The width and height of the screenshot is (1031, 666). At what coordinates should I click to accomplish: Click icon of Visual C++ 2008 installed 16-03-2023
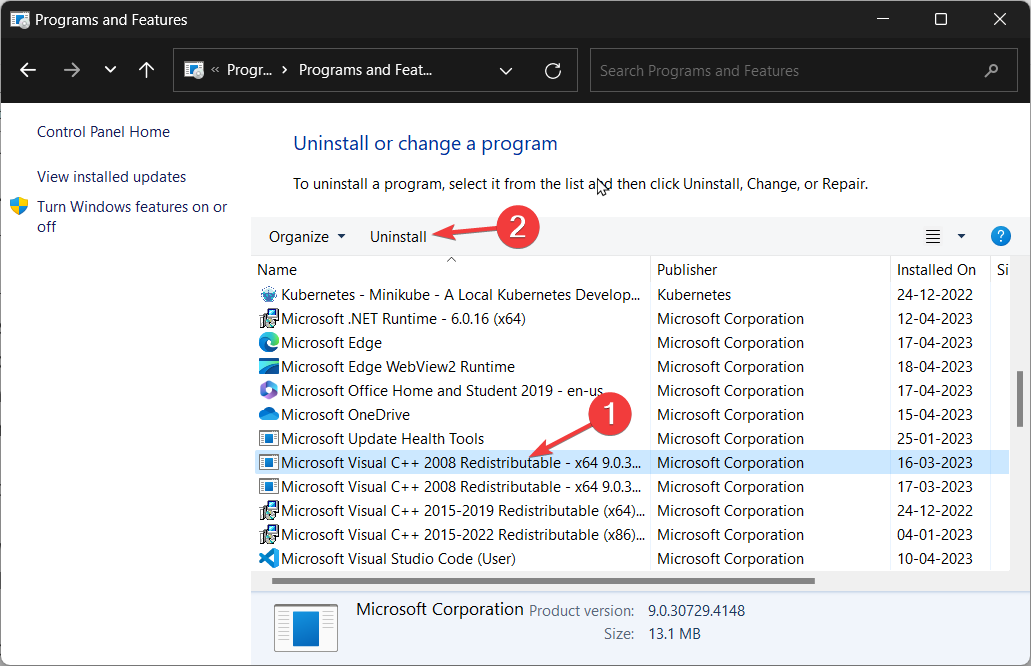pyautogui.click(x=268, y=463)
